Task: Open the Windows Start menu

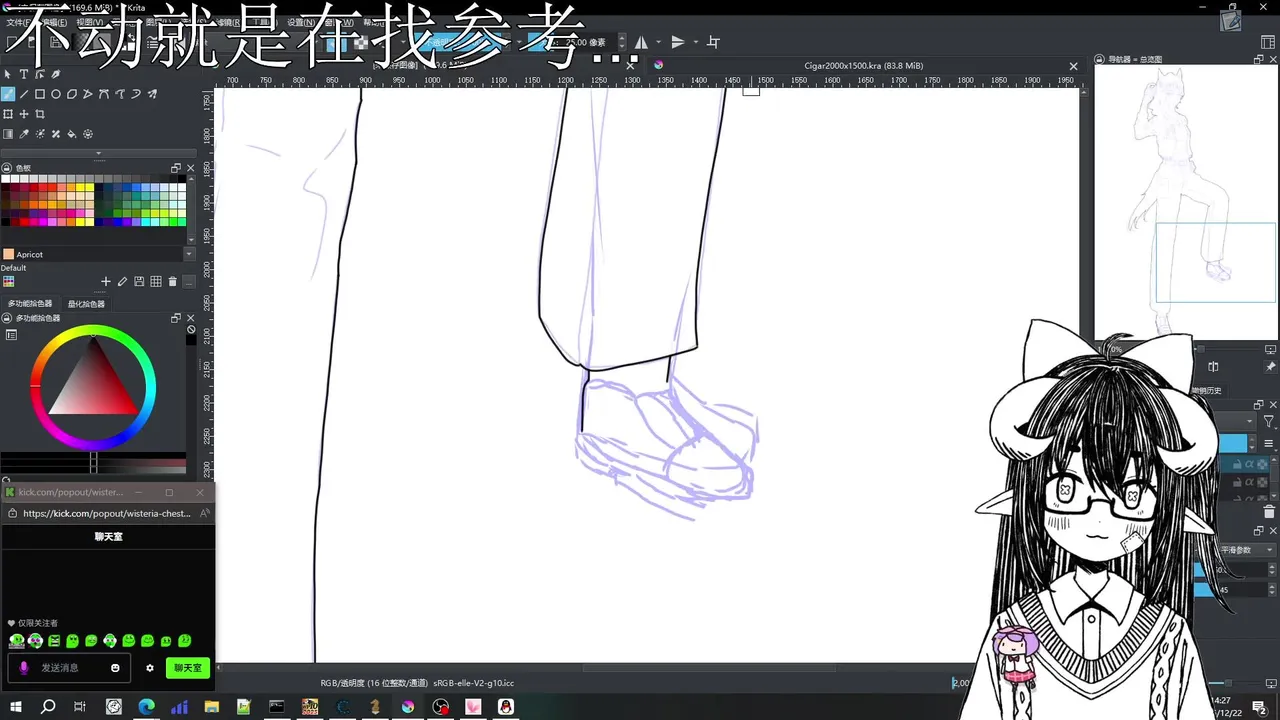Action: [15, 707]
